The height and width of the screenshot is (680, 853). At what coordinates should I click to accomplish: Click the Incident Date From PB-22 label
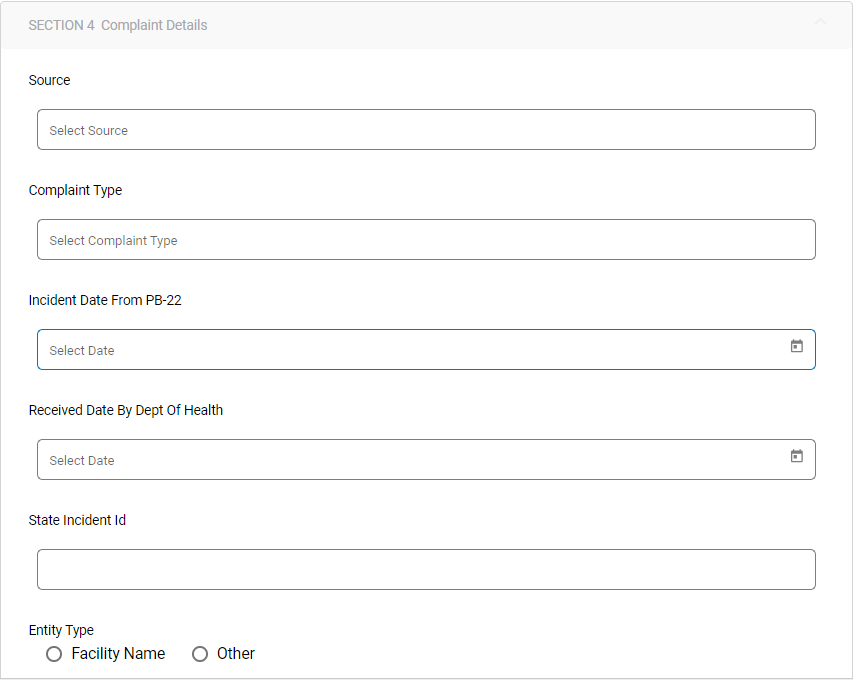[x=105, y=300]
